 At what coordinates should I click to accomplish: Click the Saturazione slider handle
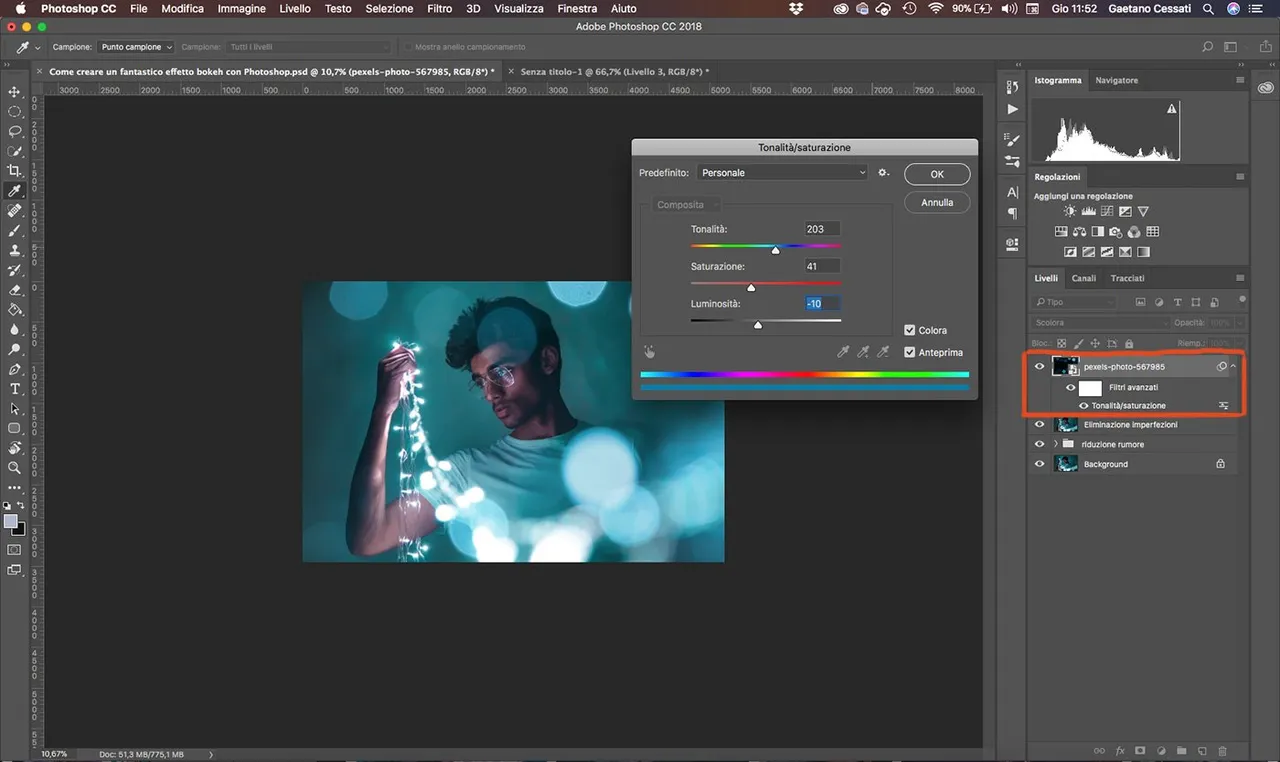coord(751,288)
